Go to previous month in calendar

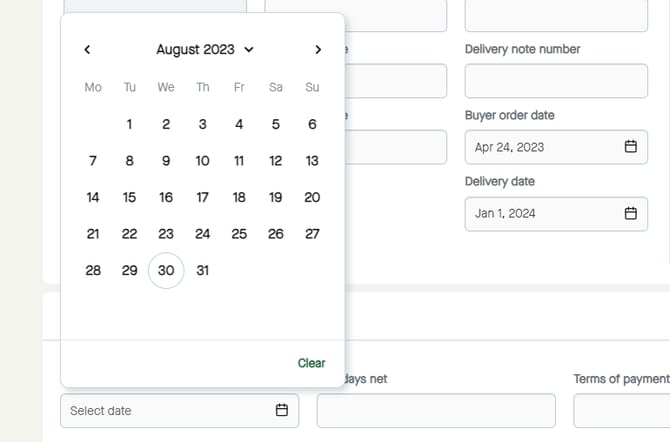point(88,49)
